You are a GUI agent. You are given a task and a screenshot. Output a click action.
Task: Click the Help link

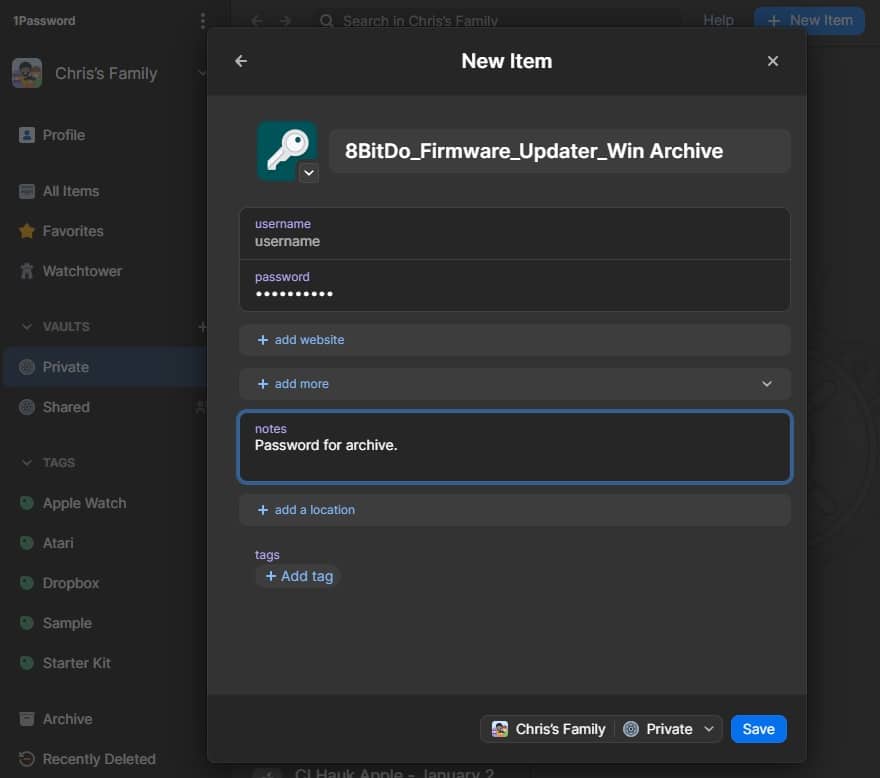[718, 20]
